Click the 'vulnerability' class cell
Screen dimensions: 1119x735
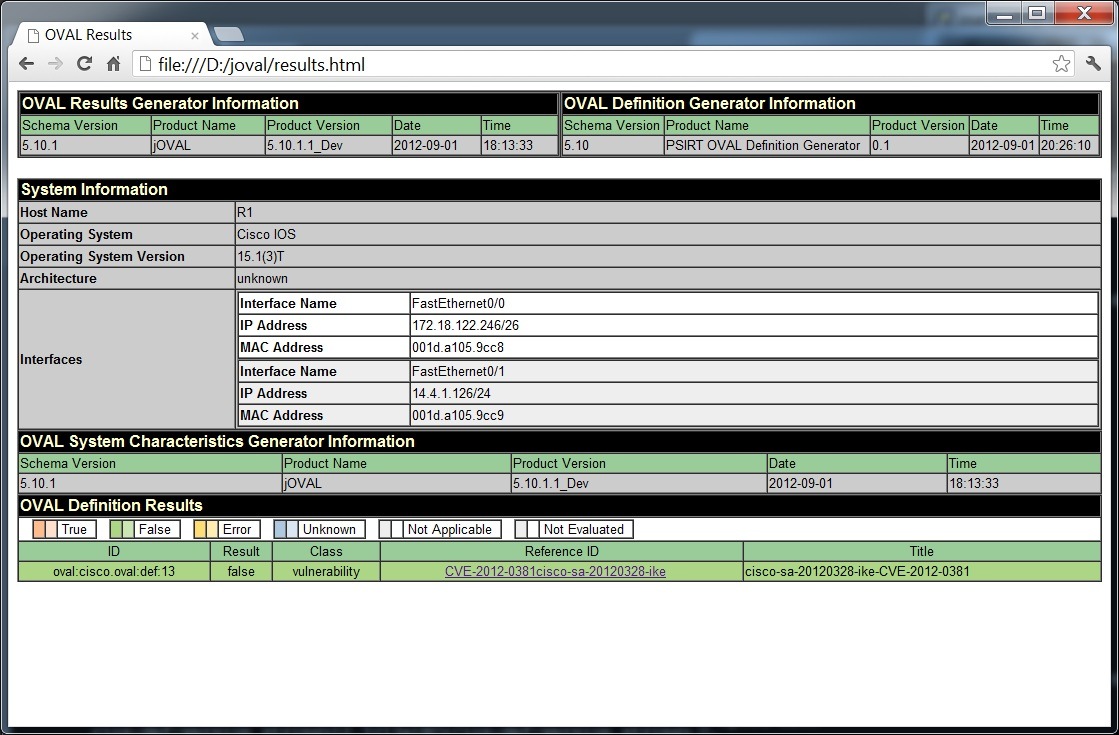pyautogui.click(x=326, y=572)
